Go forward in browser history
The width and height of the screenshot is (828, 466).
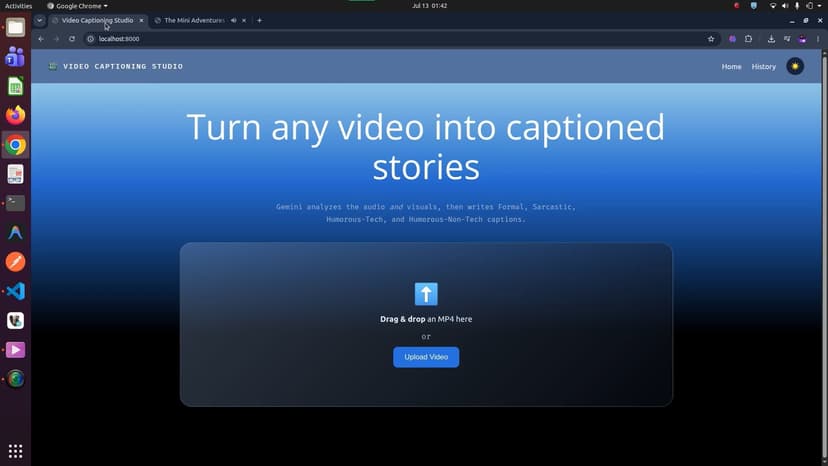pos(56,39)
